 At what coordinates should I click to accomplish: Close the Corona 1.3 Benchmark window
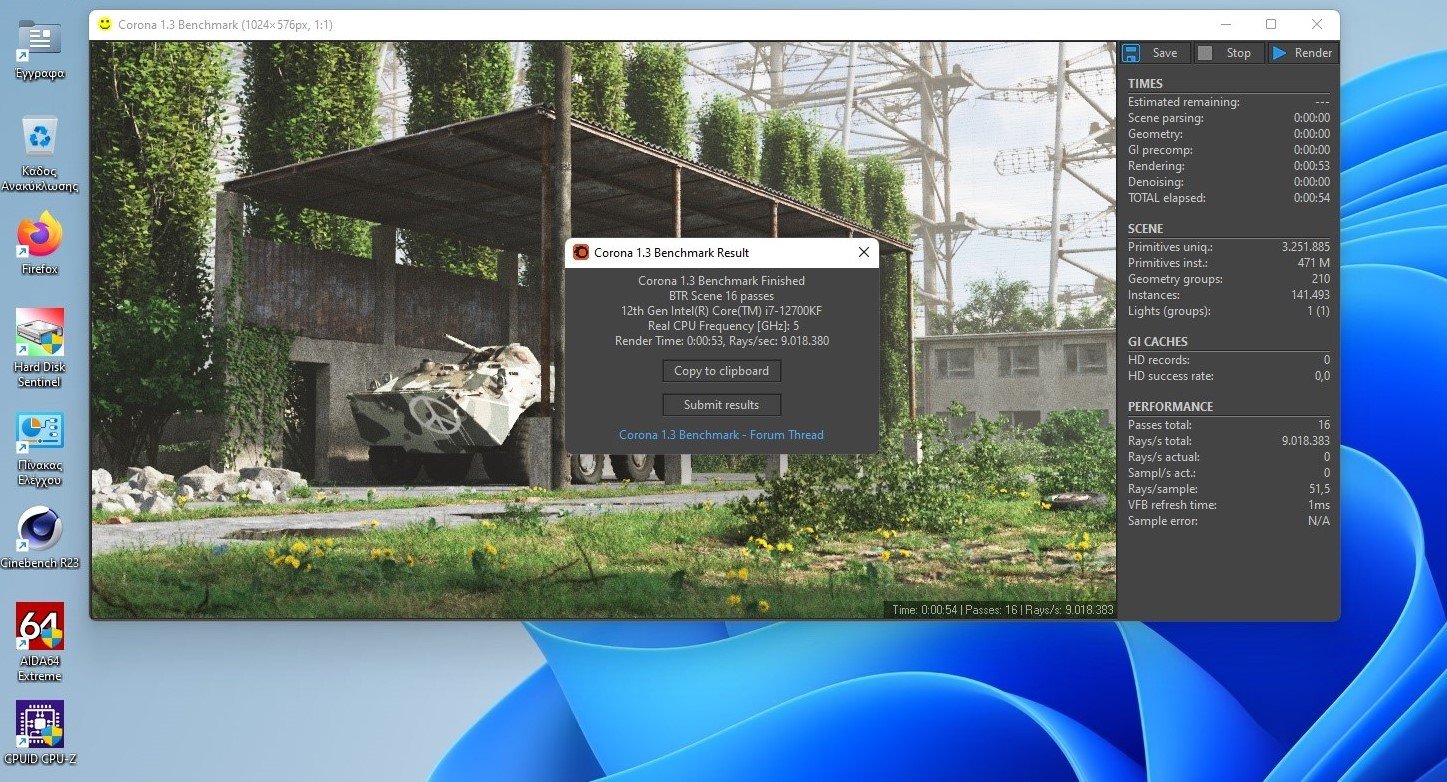[1317, 24]
